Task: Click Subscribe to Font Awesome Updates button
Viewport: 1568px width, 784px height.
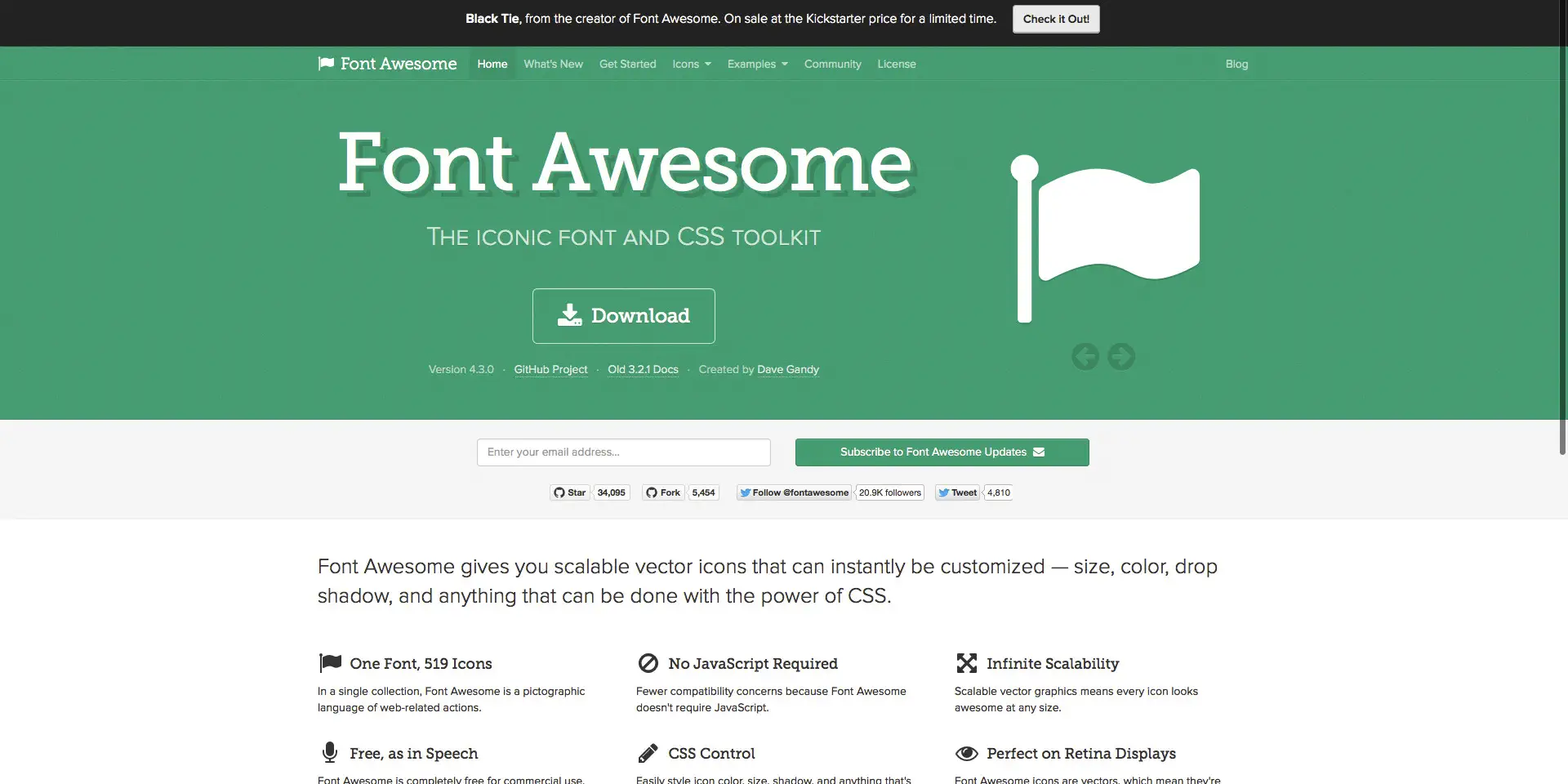Action: point(942,452)
